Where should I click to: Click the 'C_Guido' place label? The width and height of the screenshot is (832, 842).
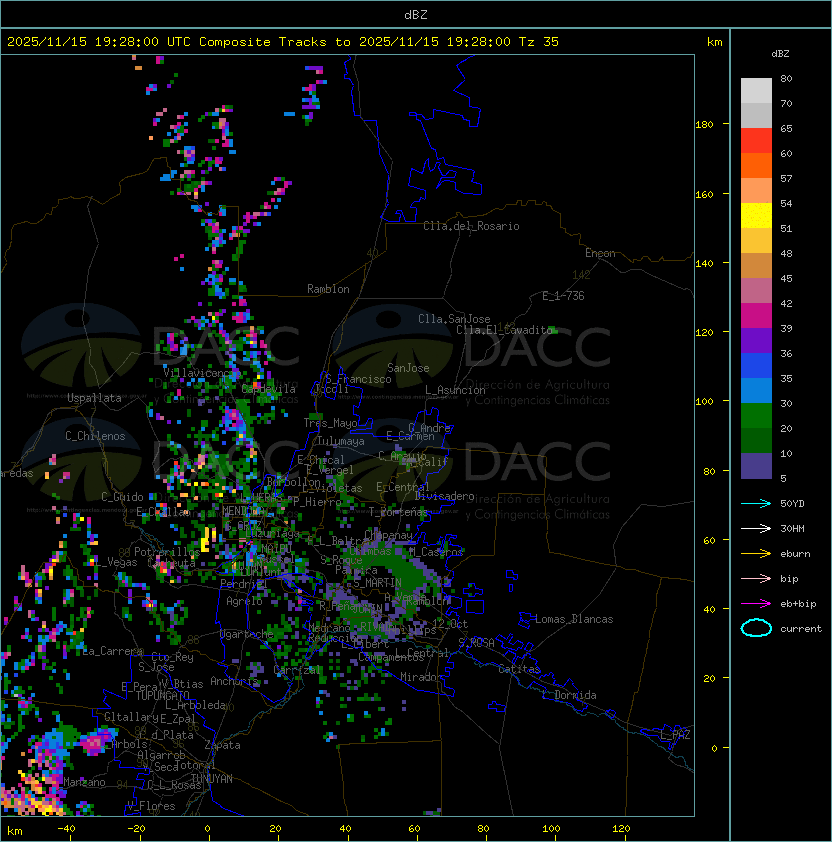(122, 497)
